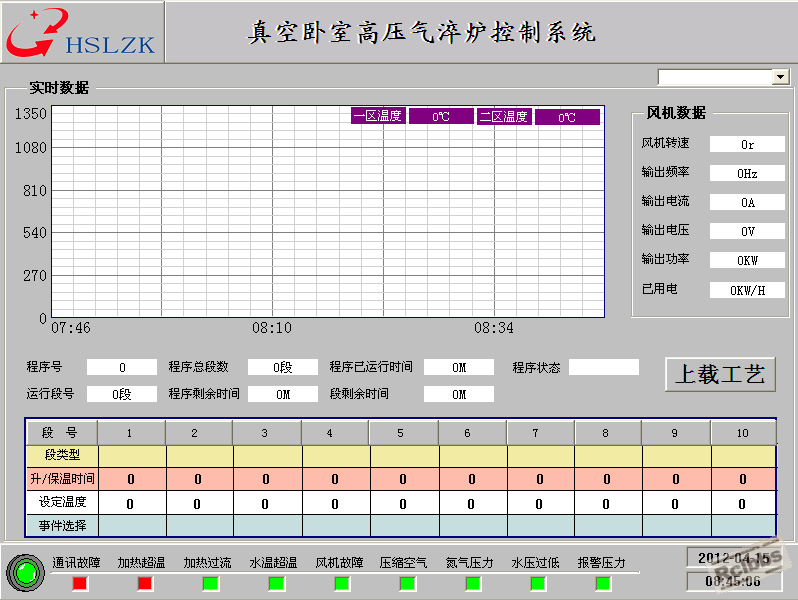Click the 设定温度 row header
Screen dimensions: 798x600
[x=62, y=502]
